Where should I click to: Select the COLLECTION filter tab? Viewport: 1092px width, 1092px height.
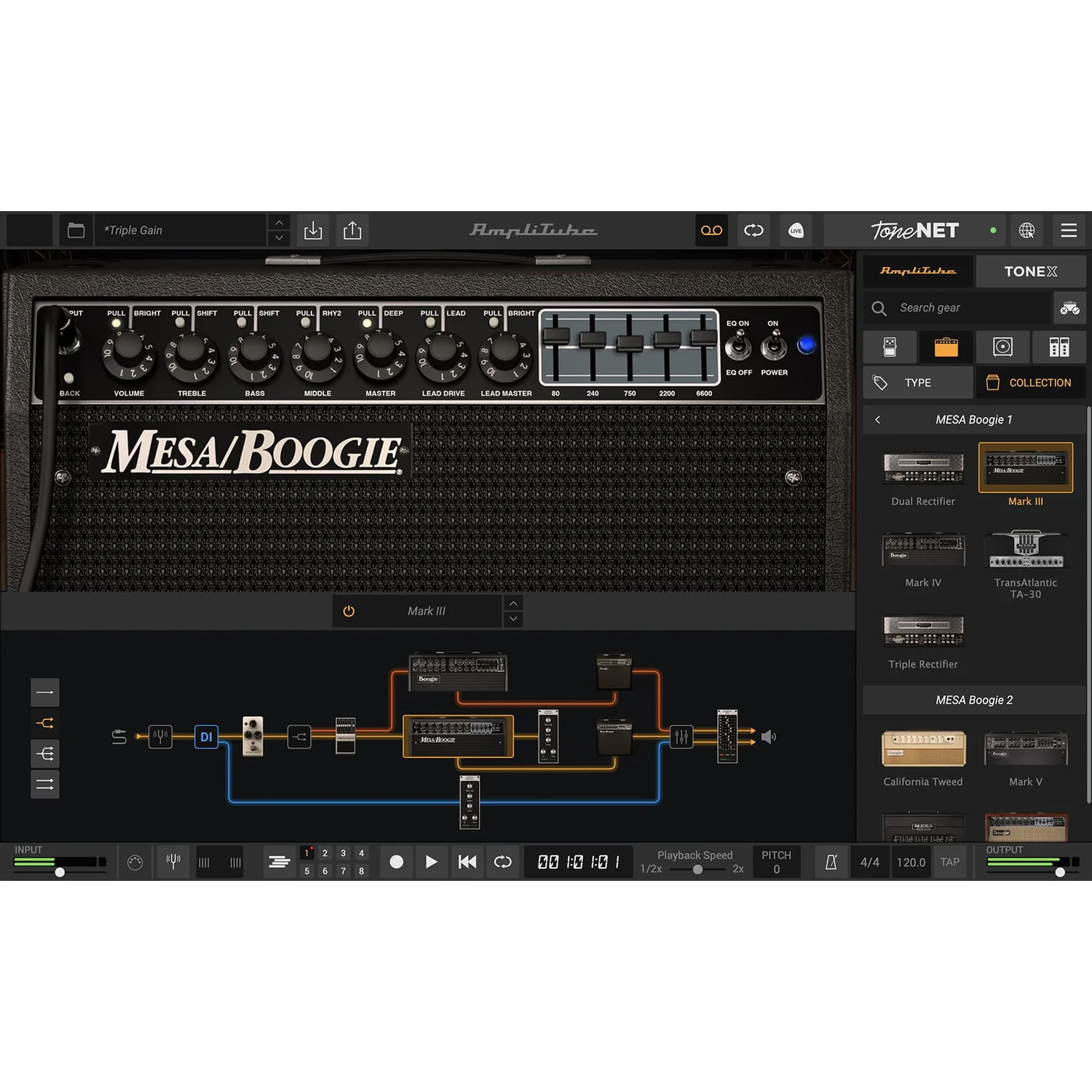1031,383
